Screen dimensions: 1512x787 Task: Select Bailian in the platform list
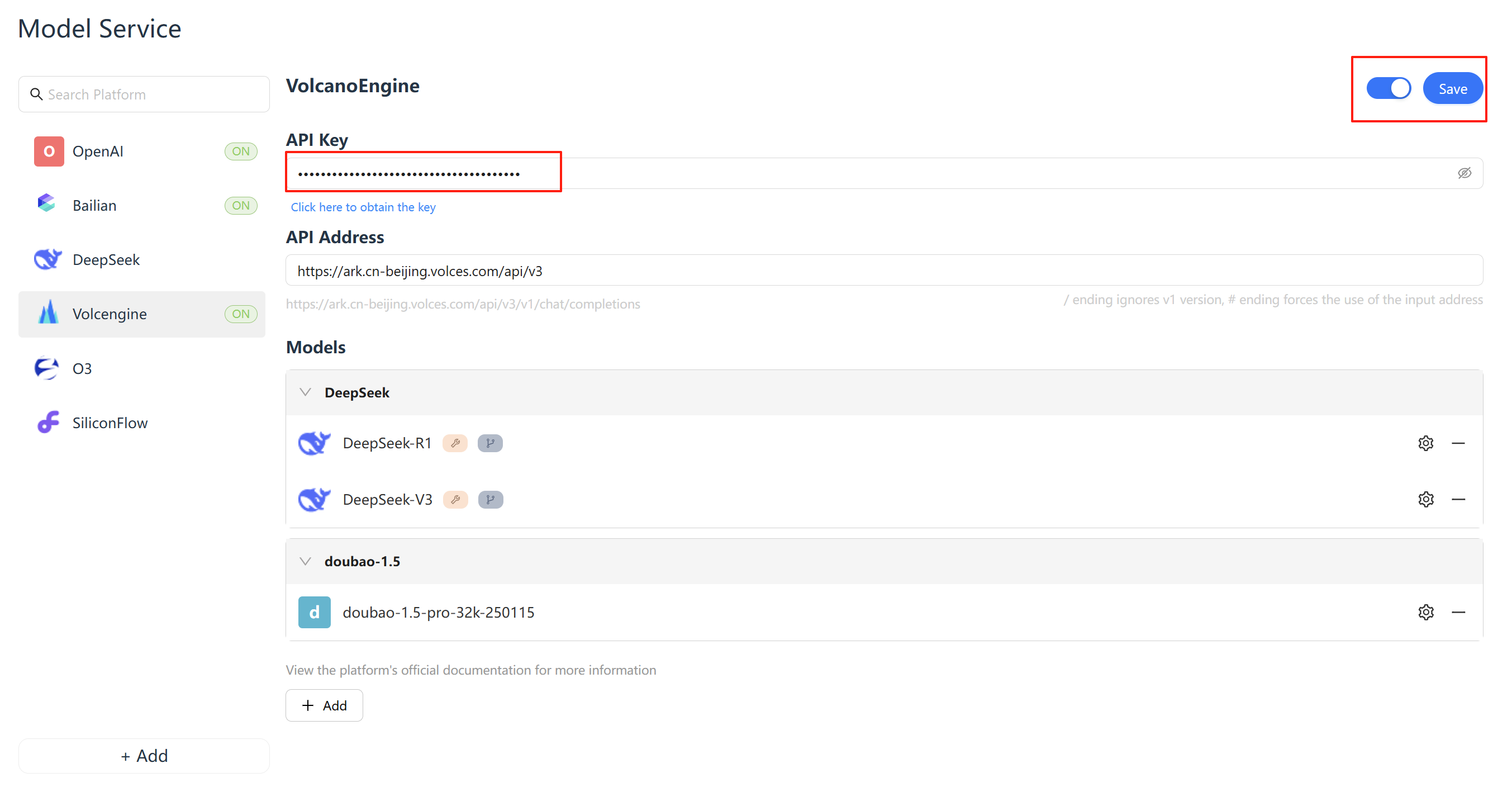coord(142,206)
